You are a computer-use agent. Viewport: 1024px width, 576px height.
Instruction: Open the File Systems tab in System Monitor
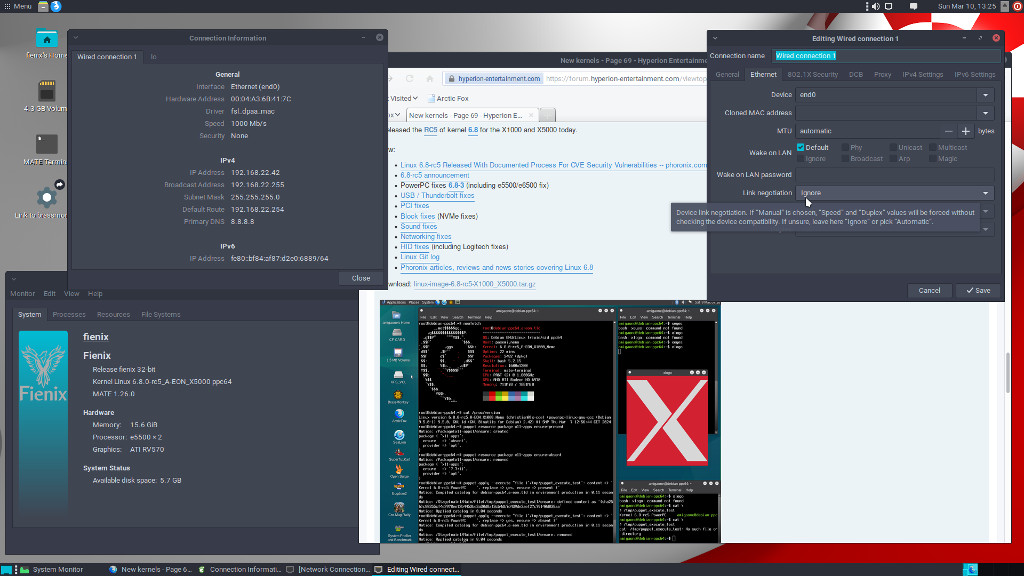tap(161, 315)
